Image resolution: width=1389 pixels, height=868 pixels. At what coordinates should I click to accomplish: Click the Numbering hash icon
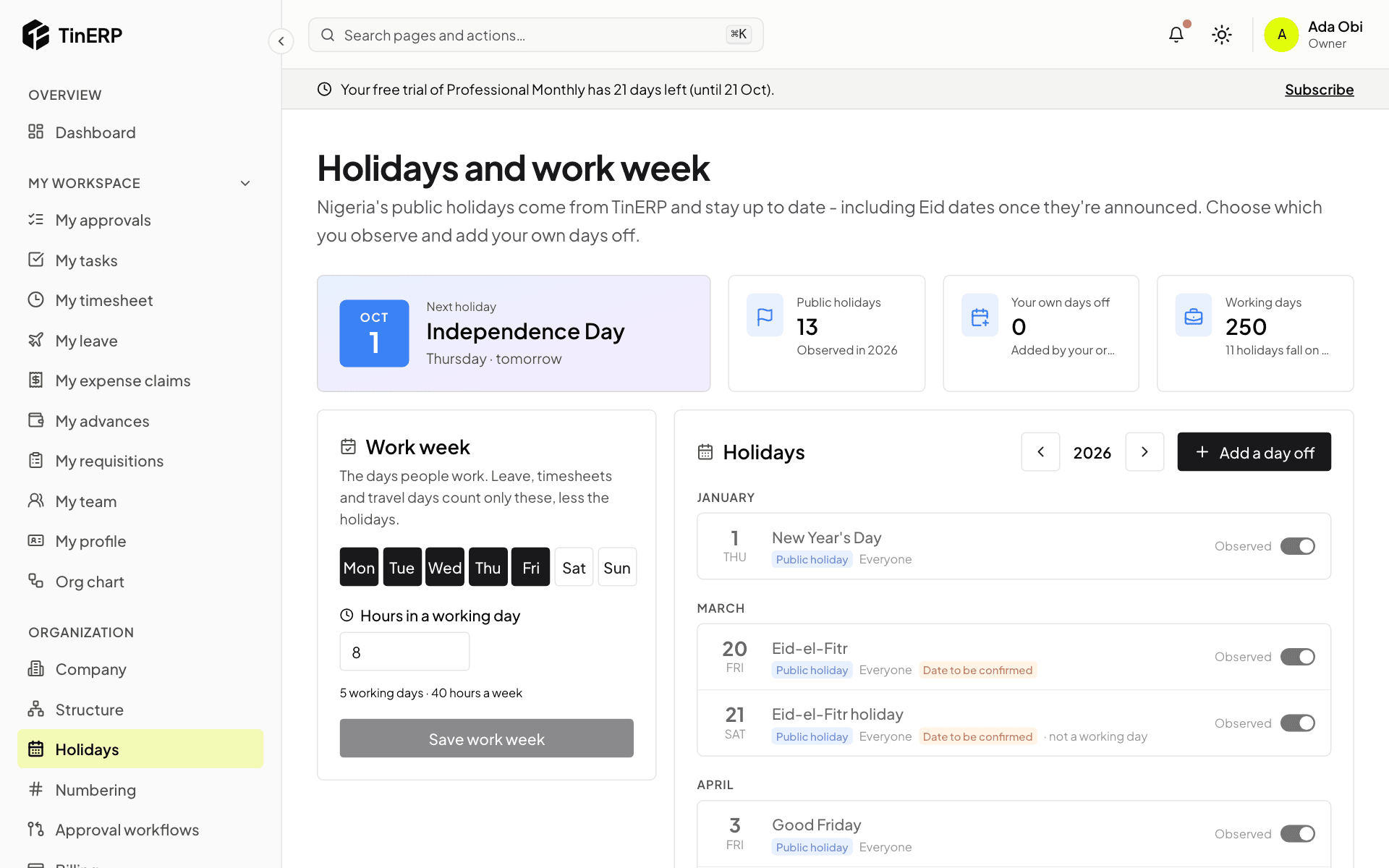pos(36,789)
